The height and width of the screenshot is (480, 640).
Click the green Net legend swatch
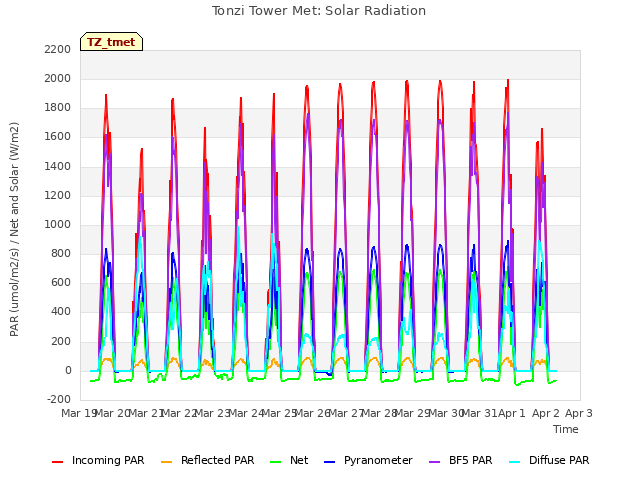(x=276, y=462)
